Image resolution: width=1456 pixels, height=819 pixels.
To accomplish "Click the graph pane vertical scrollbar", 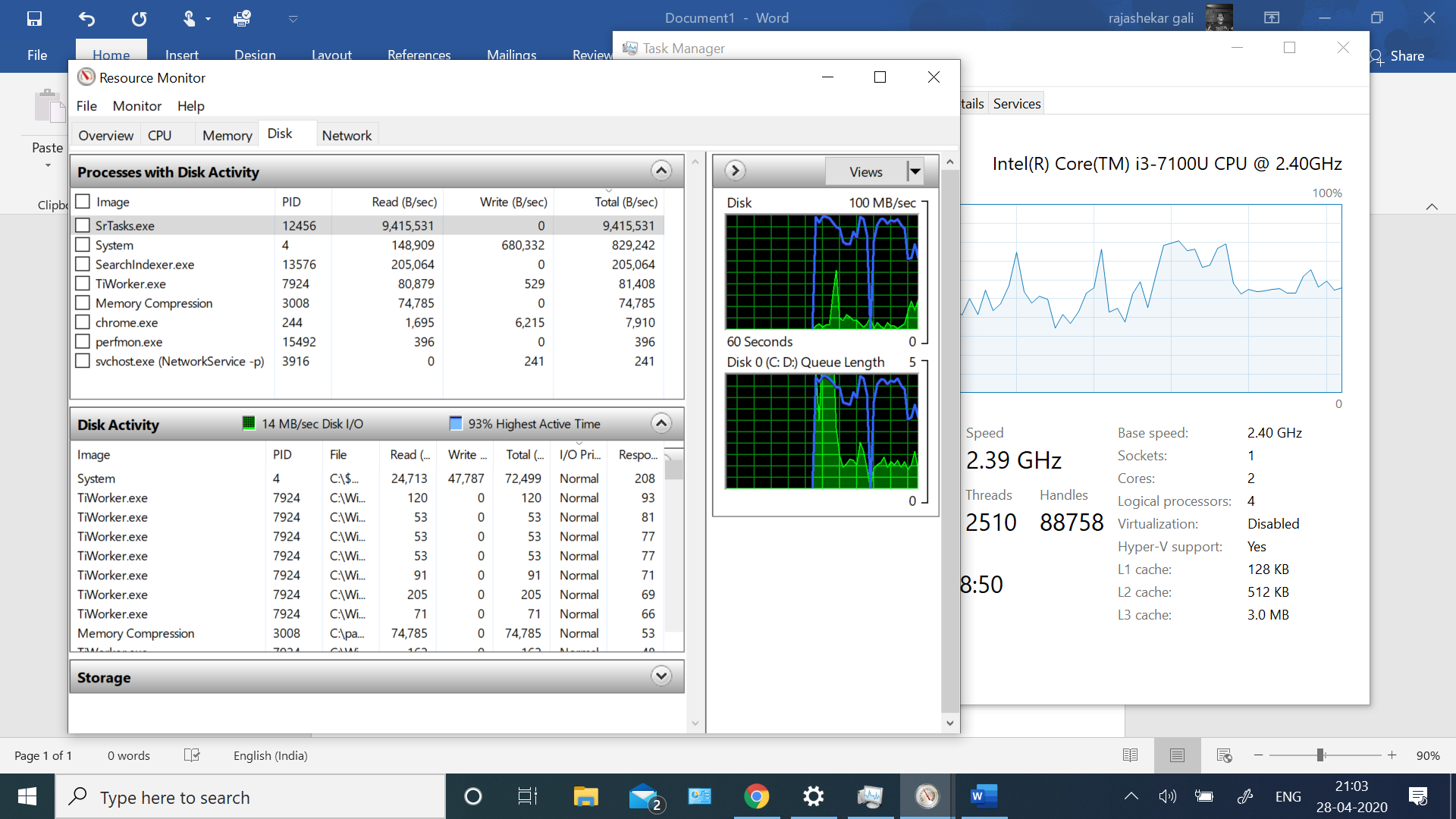I will click(949, 440).
